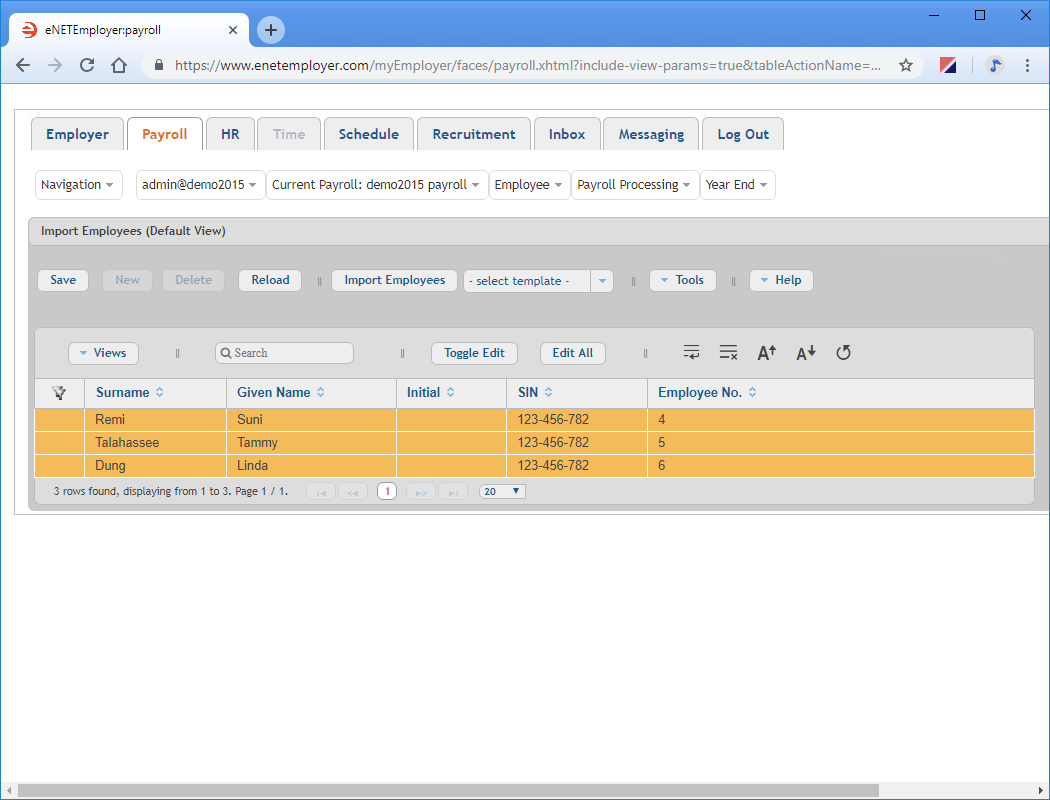Change rows per page 20 dropdown
Viewport: 1050px width, 800px height.
pos(502,491)
